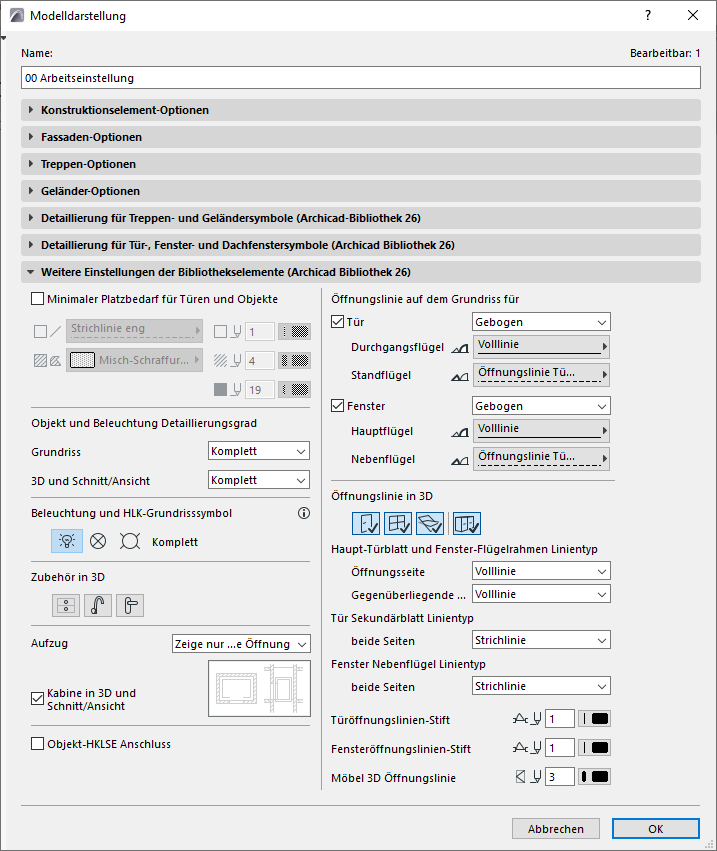
Task: Click Türöffnungslinien-Stift pen color swatch
Action: (594, 719)
